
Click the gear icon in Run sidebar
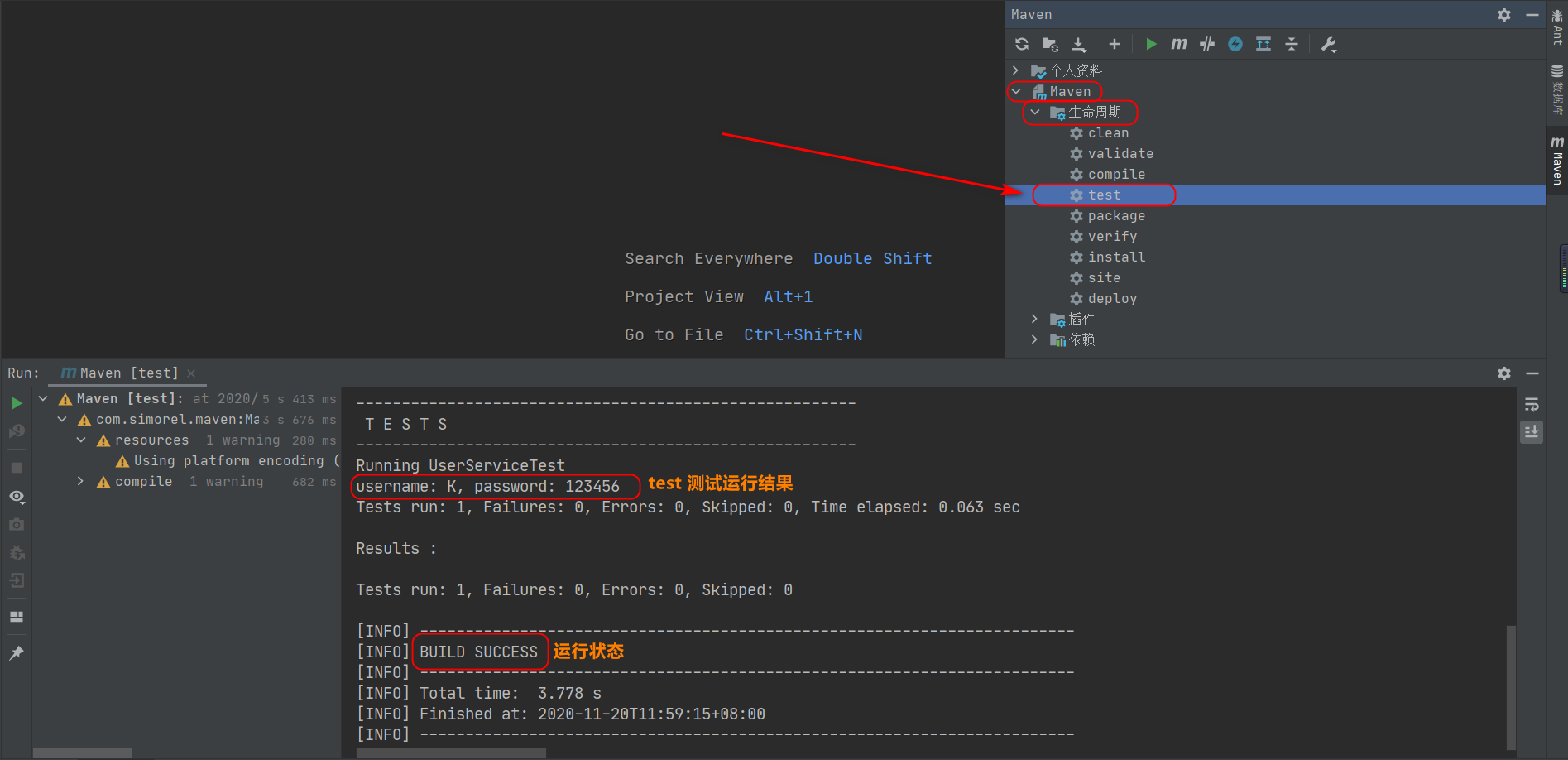(17, 553)
